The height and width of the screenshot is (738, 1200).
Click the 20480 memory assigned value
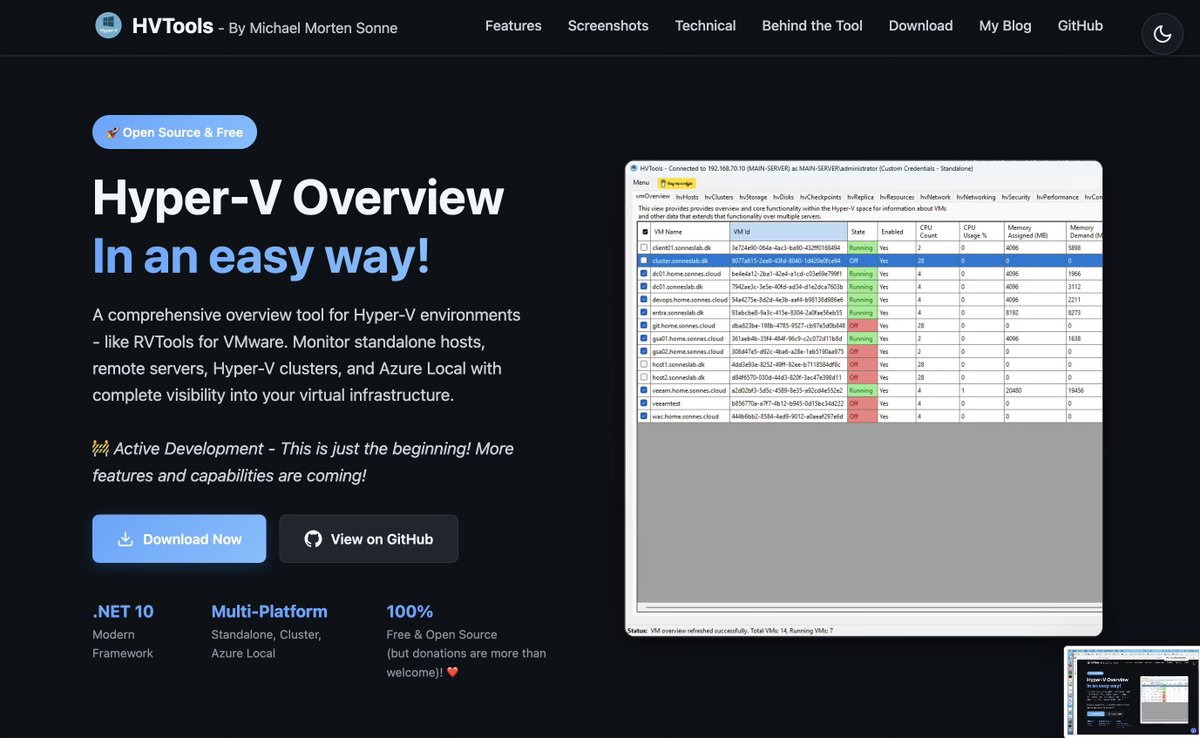tap(1014, 390)
